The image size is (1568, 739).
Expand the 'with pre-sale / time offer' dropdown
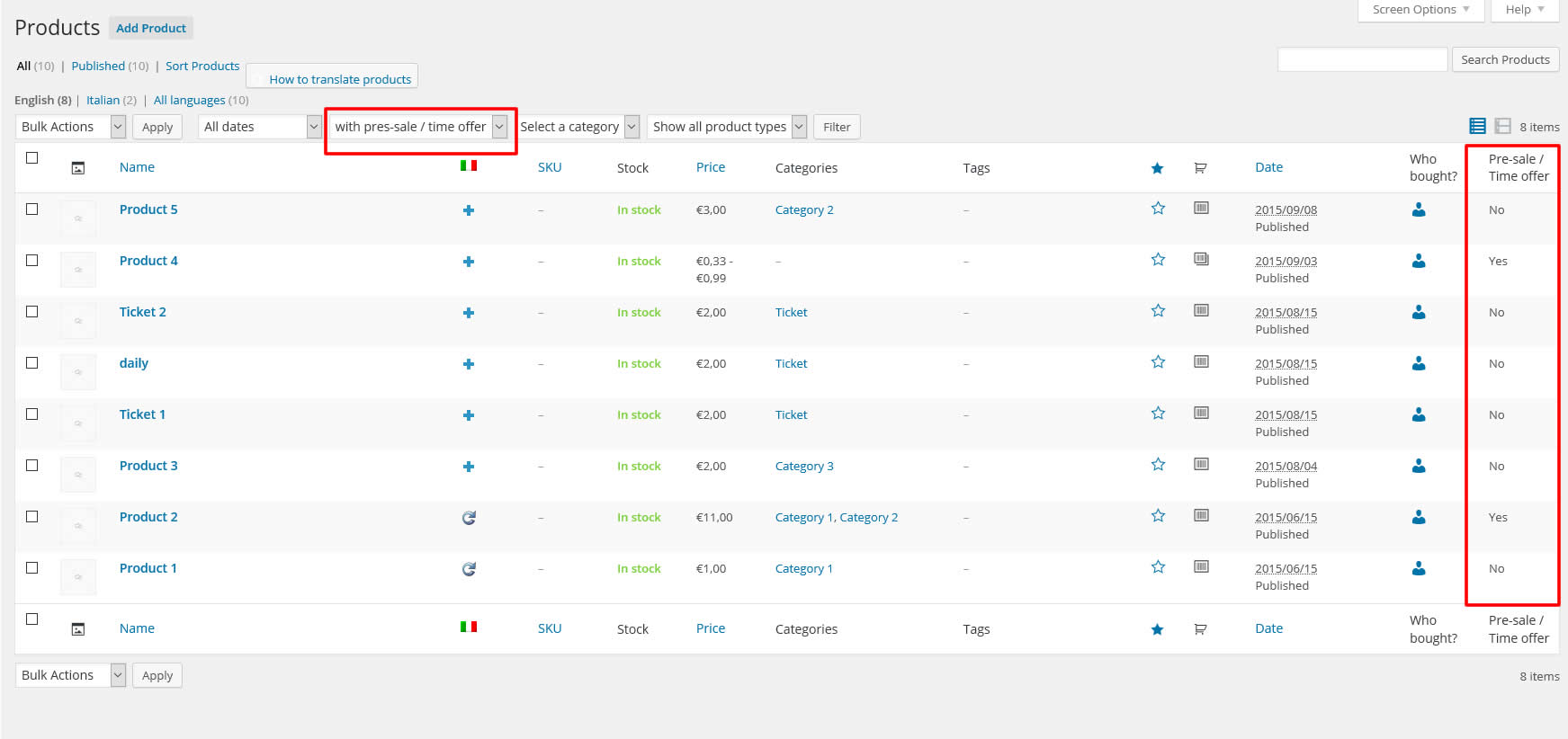point(420,127)
